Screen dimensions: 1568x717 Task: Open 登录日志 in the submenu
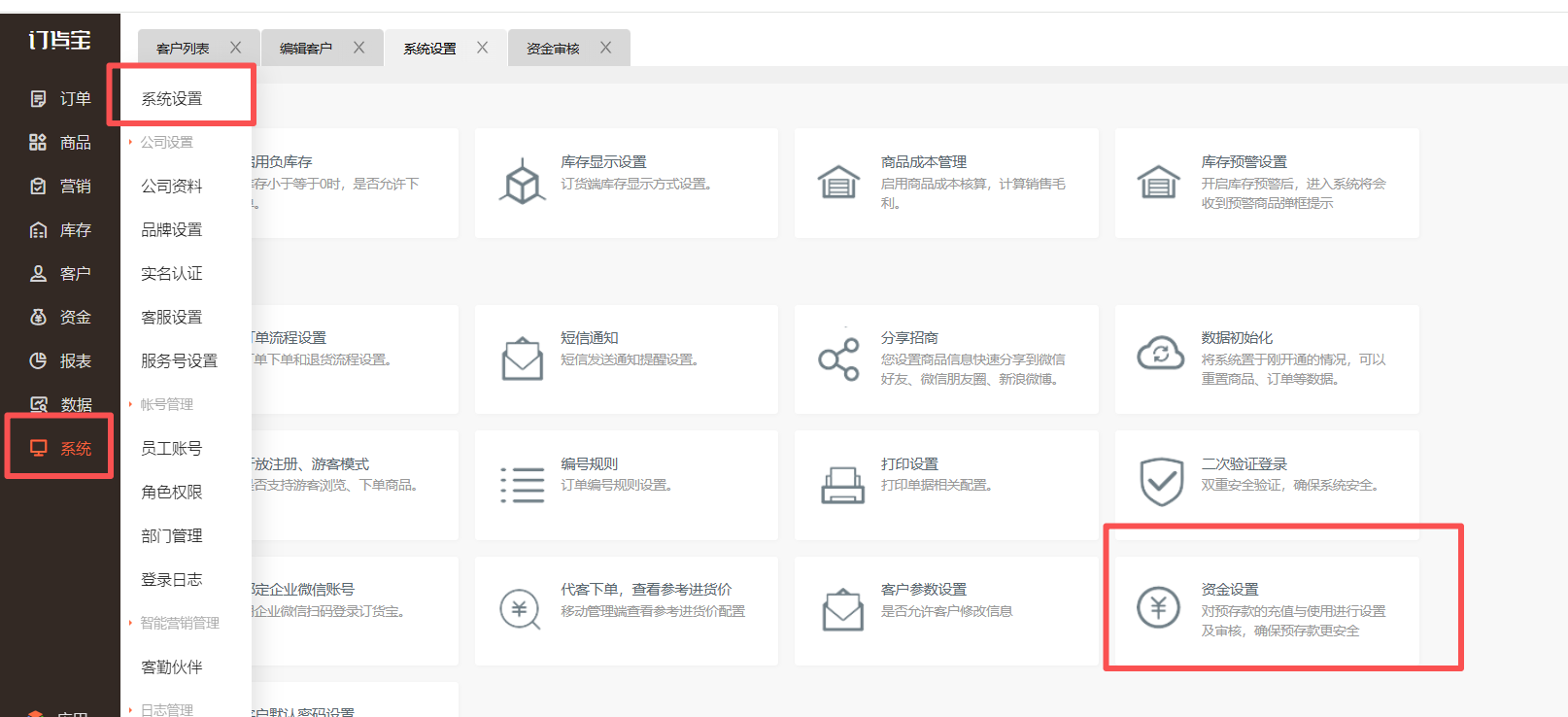pos(172,580)
